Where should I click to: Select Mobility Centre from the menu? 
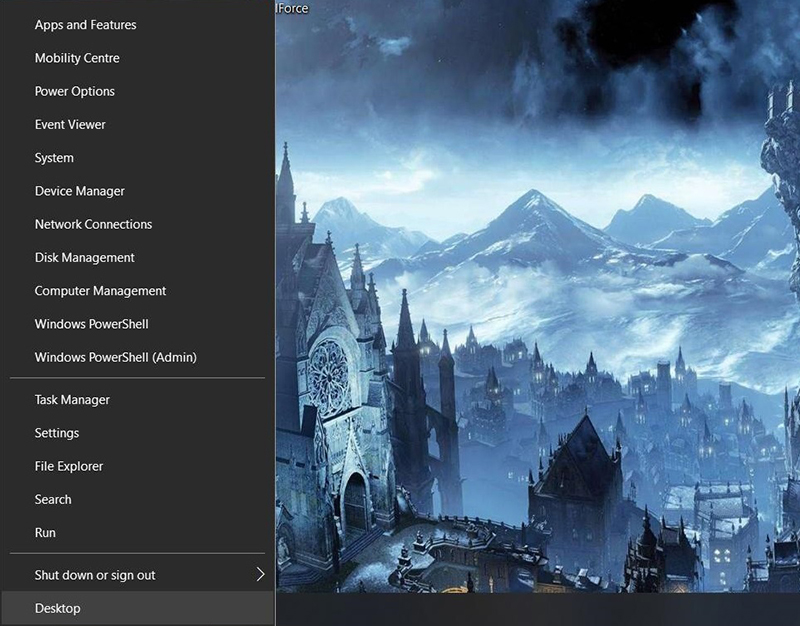pyautogui.click(x=77, y=58)
